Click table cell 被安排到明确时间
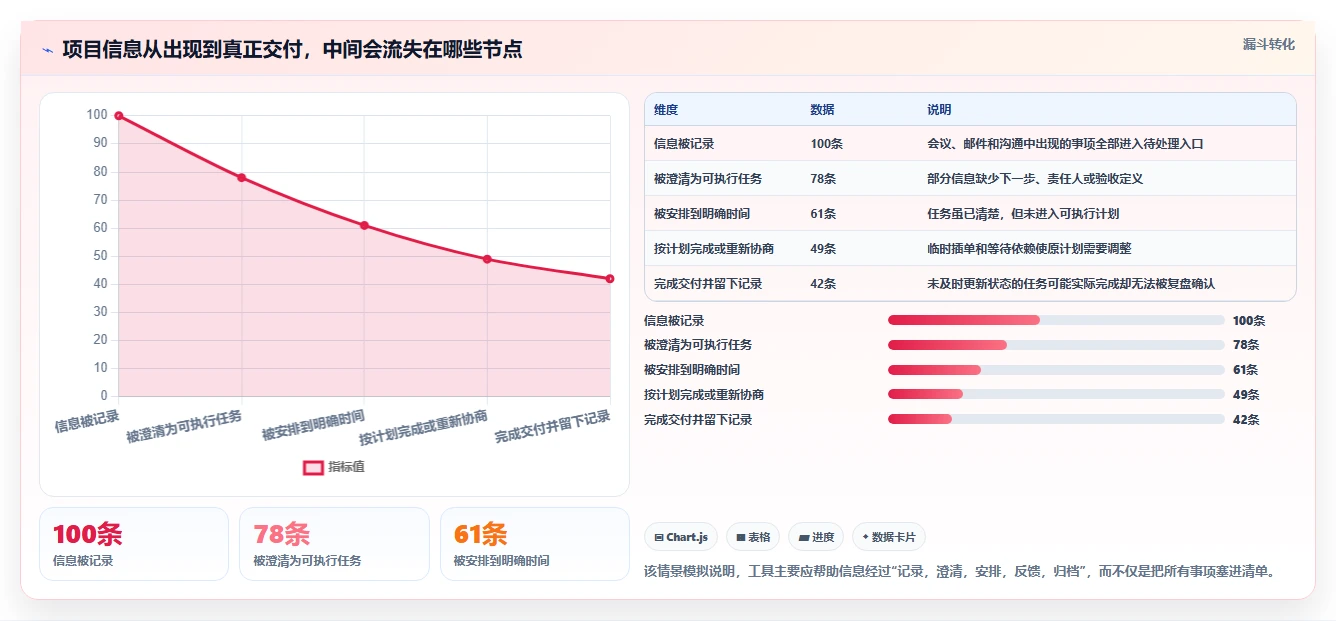This screenshot has height=621, width=1336. point(702,214)
